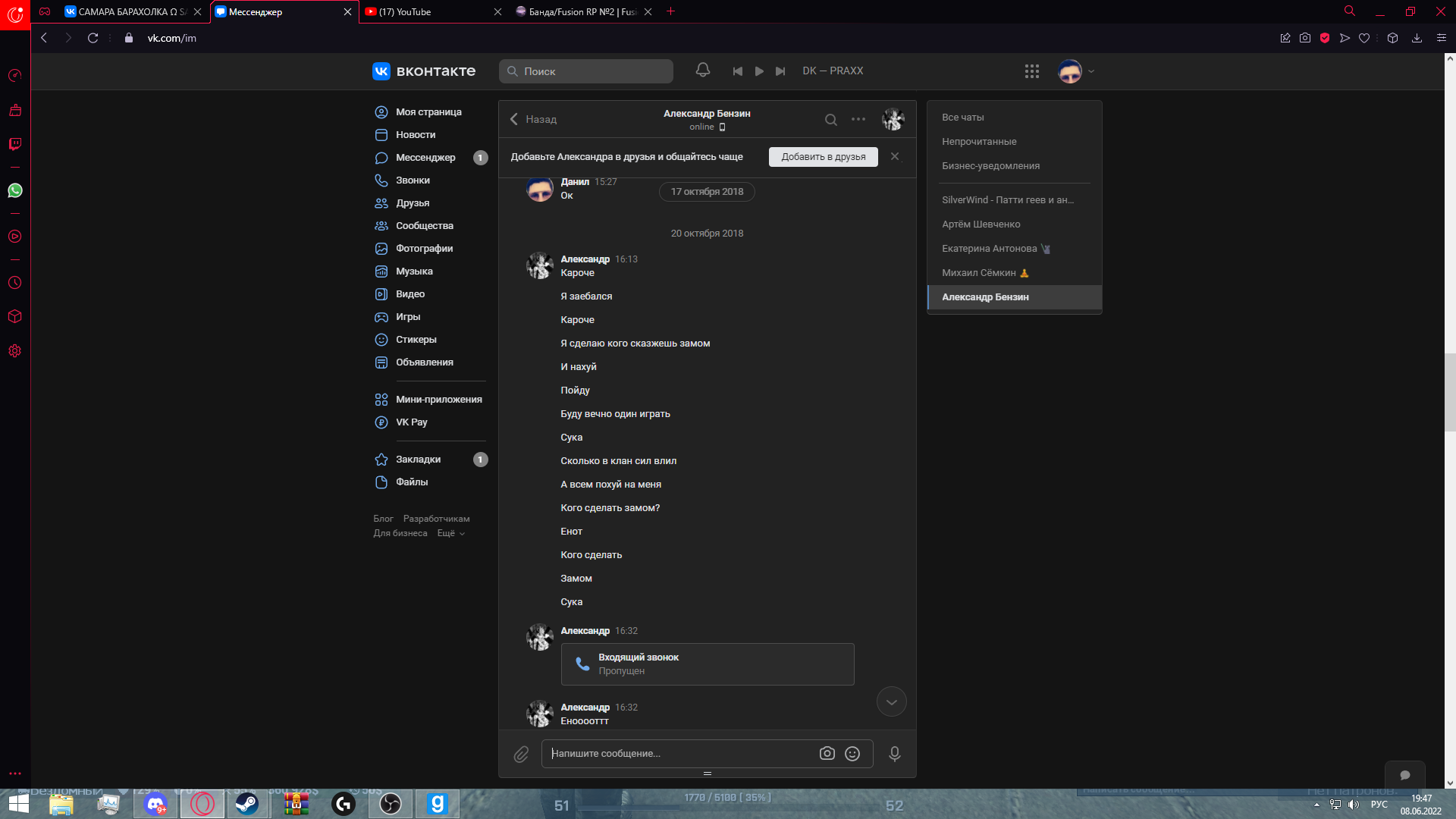The image size is (1456, 819).
Task: Skip to next track in player
Action: (780, 71)
